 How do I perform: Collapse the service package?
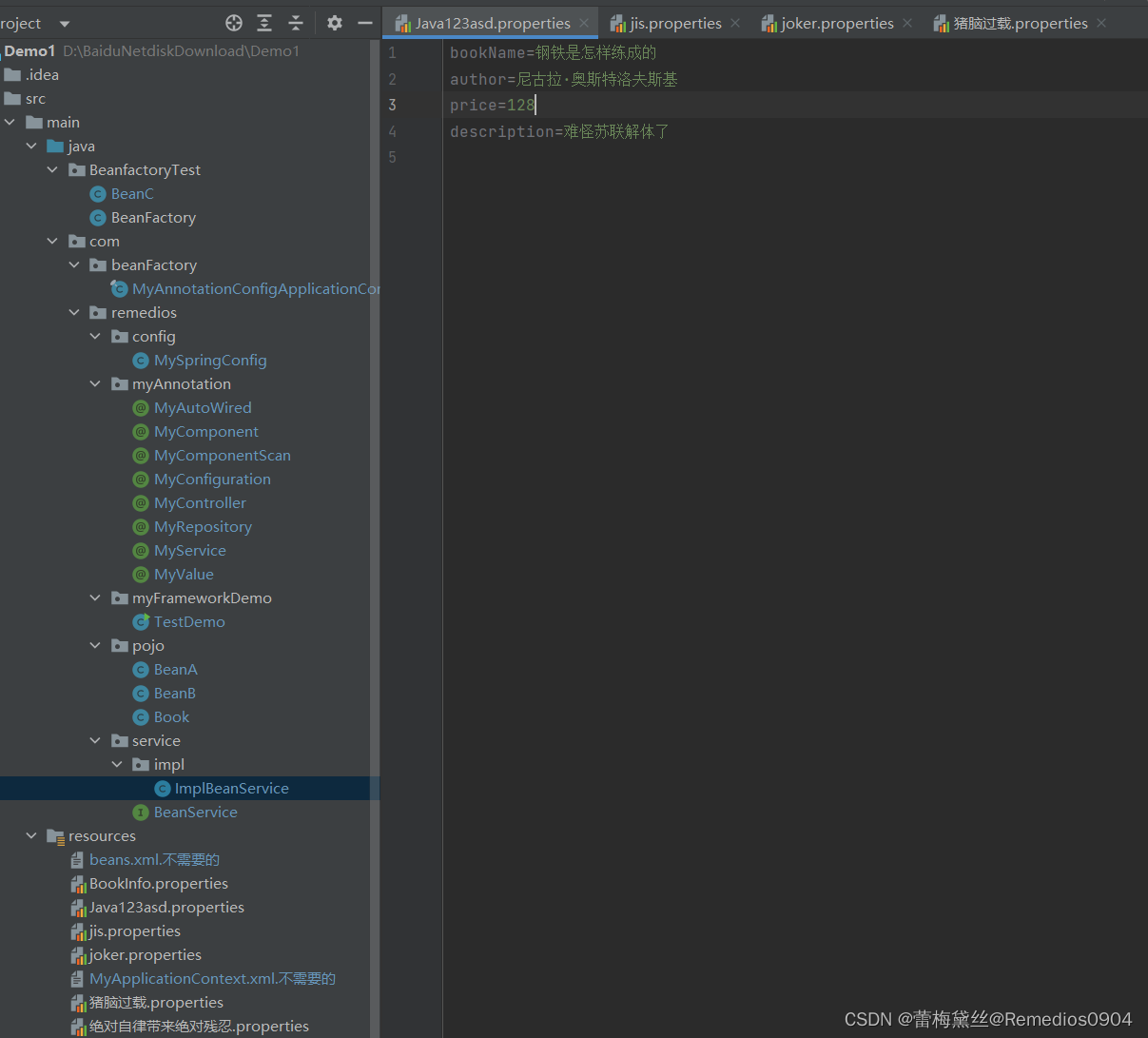95,740
